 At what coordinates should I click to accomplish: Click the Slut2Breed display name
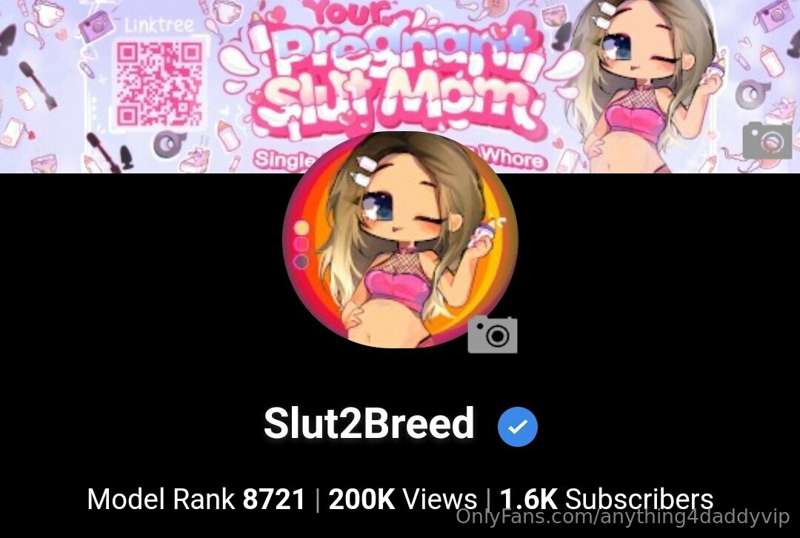369,424
